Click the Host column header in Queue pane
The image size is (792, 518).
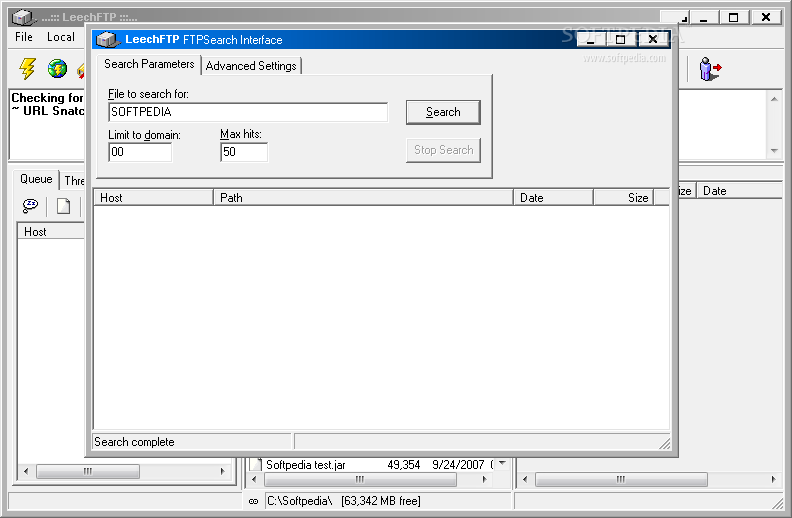[52, 232]
